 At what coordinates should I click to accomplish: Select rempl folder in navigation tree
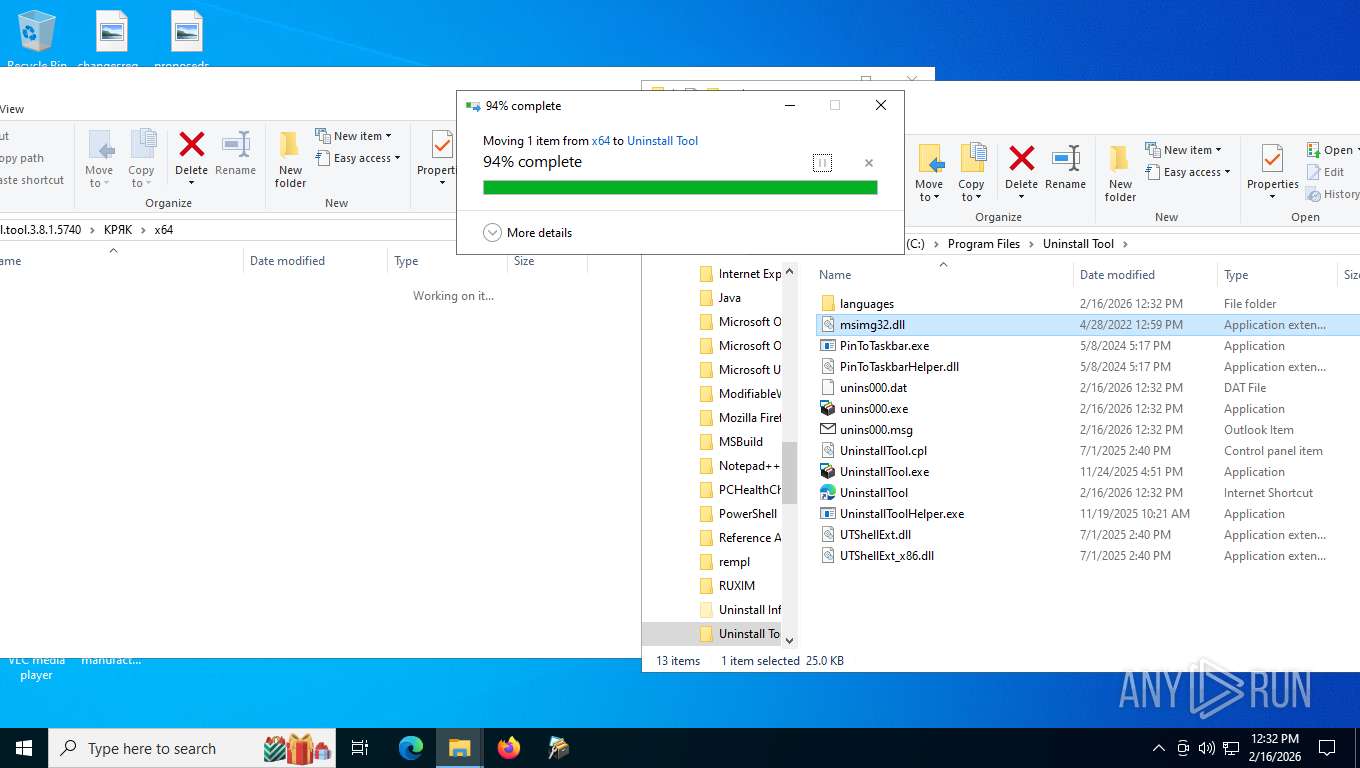point(734,562)
